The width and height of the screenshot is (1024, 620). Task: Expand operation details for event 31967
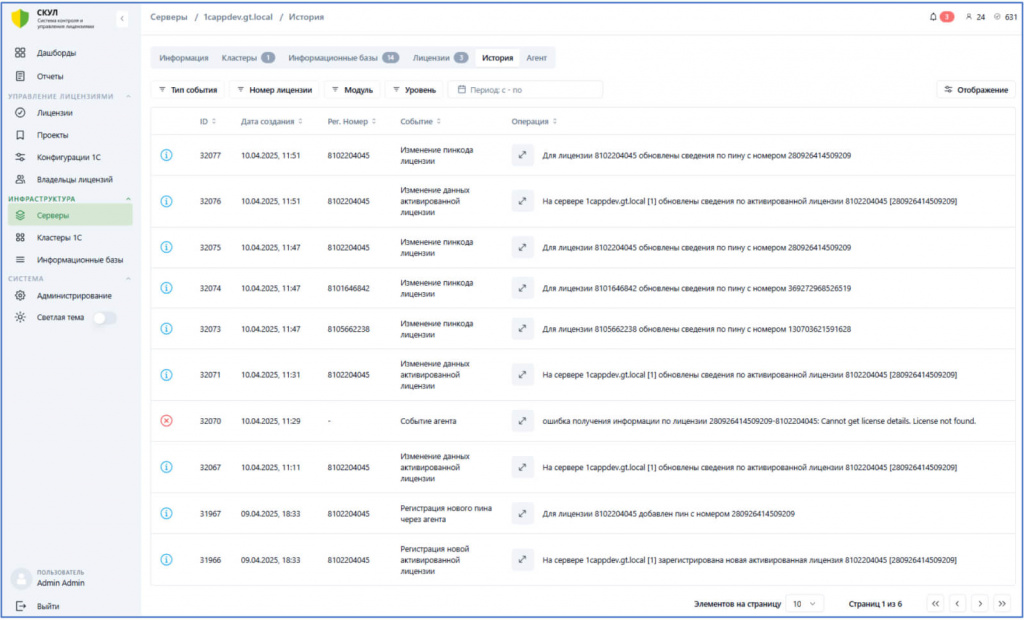[x=522, y=514]
